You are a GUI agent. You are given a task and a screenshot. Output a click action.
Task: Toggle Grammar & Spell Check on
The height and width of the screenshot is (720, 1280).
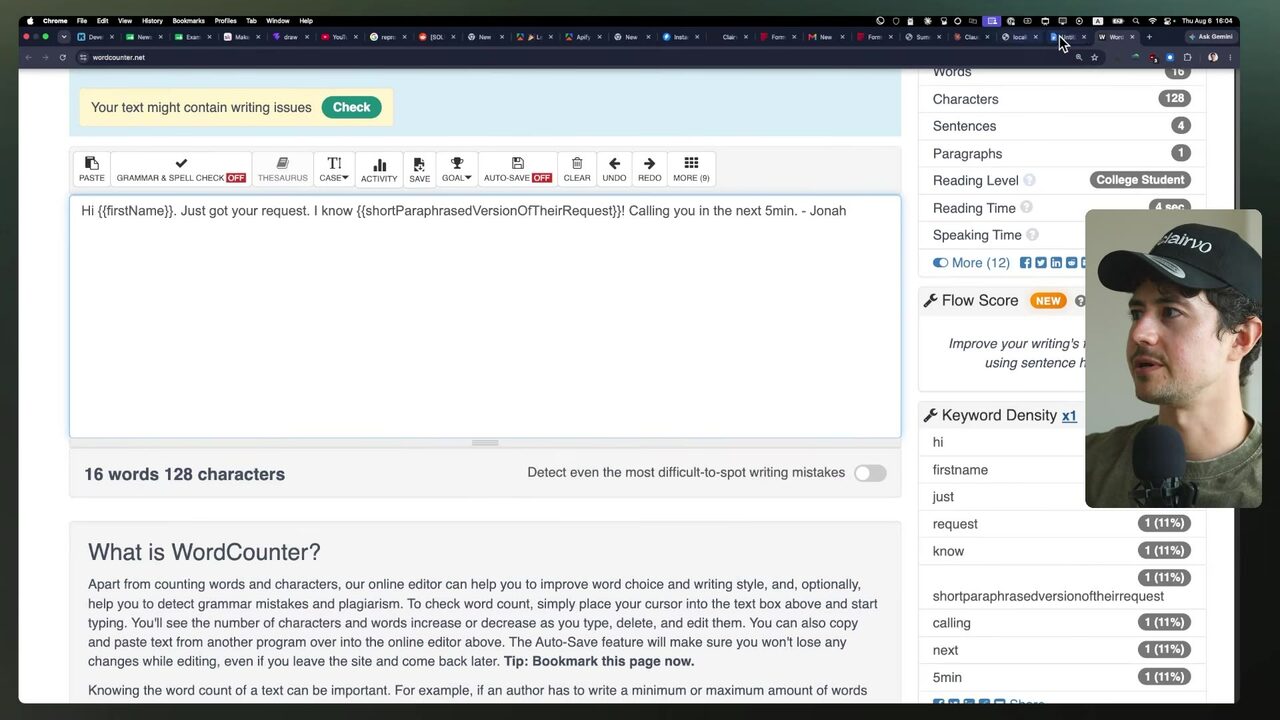[181, 169]
